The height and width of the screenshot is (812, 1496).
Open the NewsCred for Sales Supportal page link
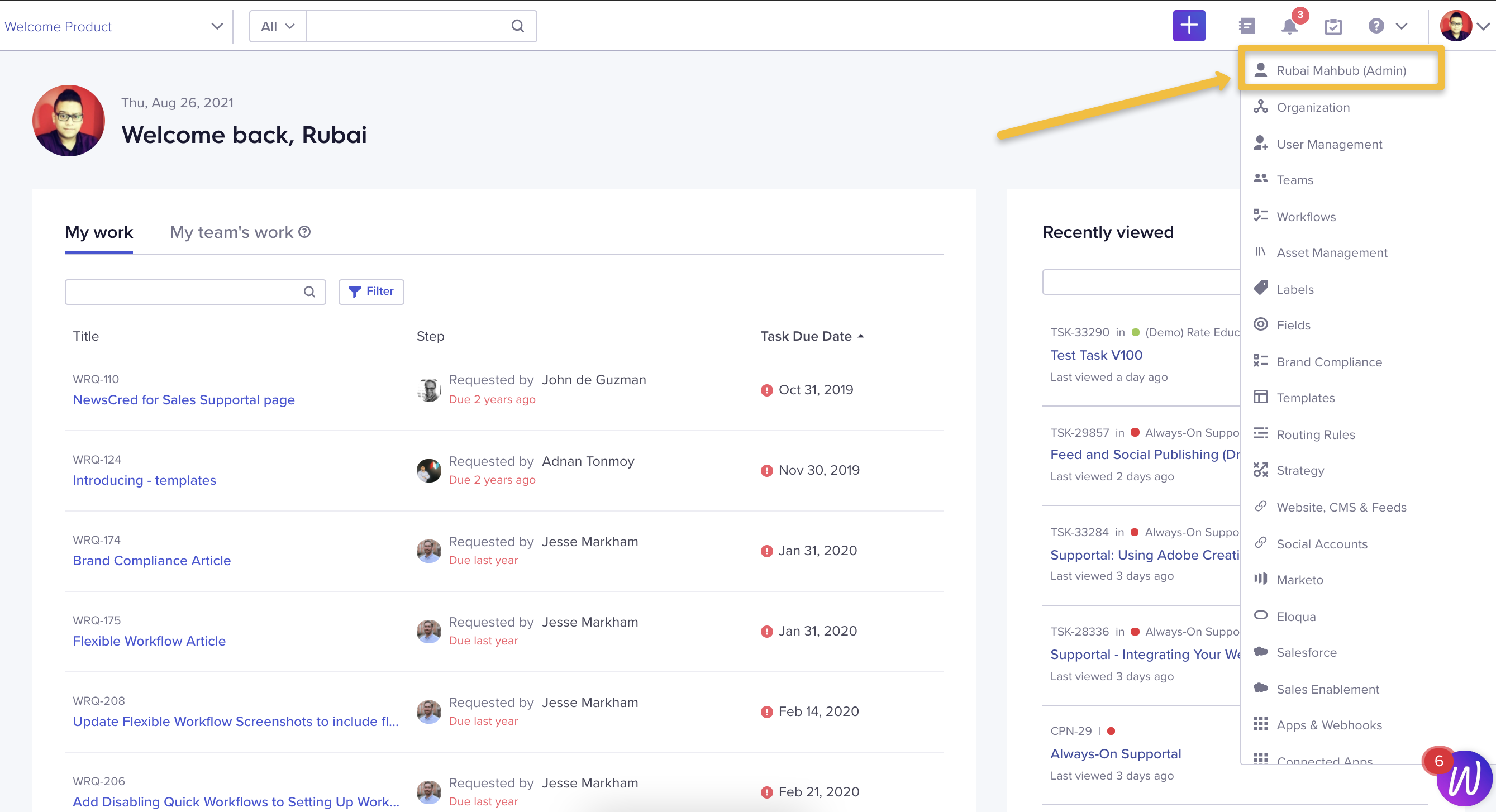click(184, 399)
